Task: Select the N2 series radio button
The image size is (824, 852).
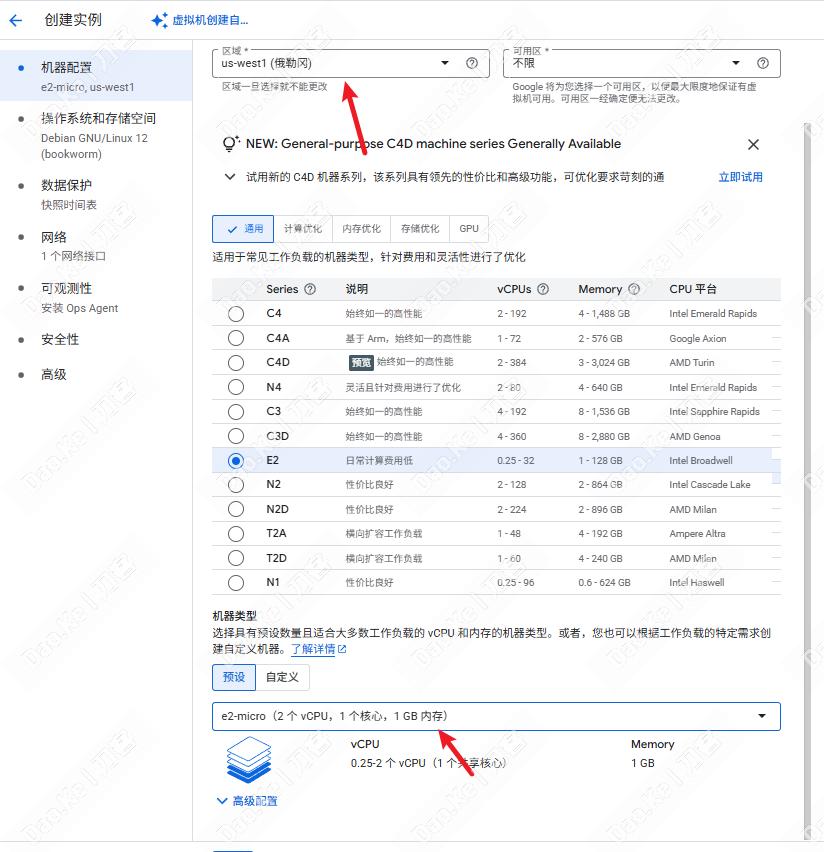Action: click(236, 485)
